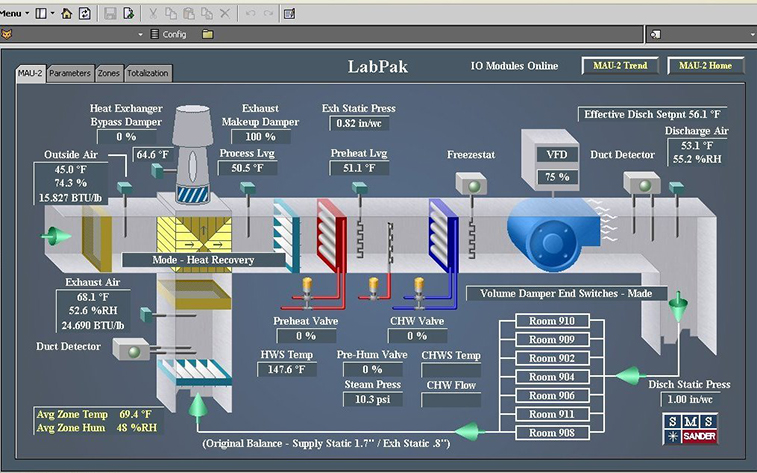Open the Menu dropdown

click(12, 14)
